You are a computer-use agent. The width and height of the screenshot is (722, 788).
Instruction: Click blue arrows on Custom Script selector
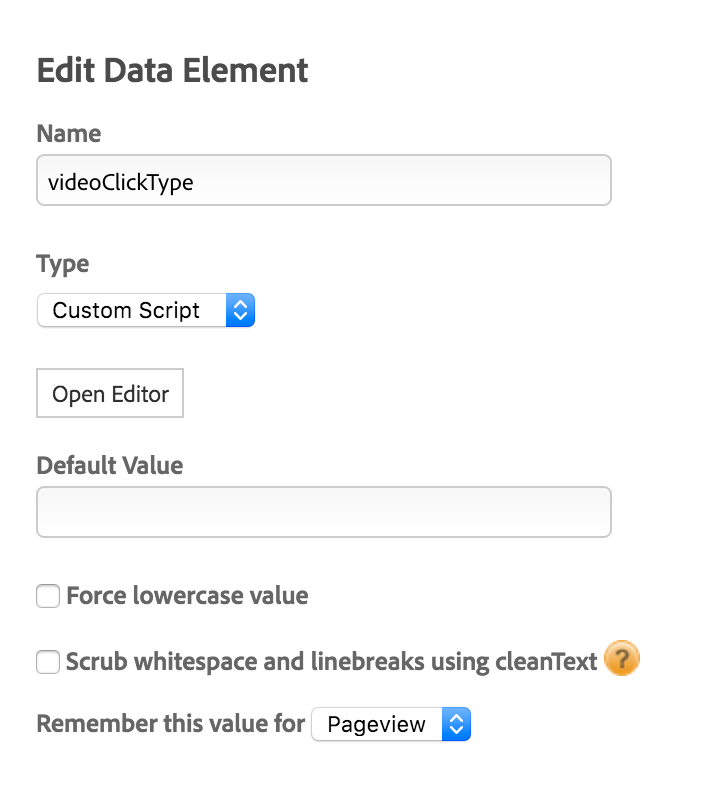coord(241,310)
